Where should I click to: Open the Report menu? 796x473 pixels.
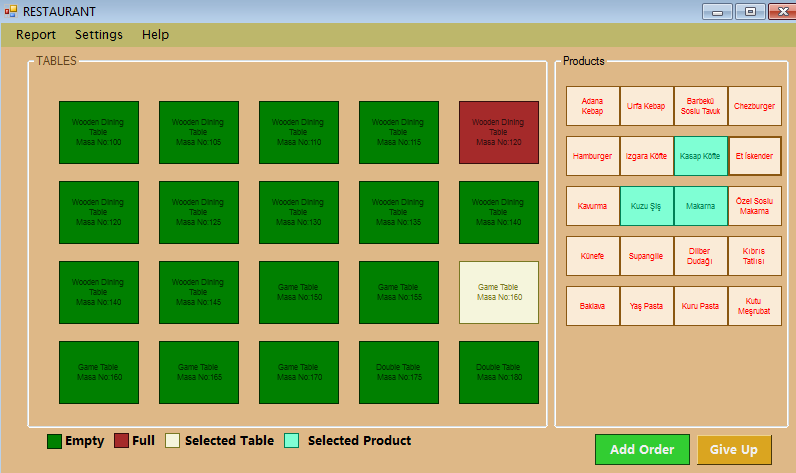point(36,35)
